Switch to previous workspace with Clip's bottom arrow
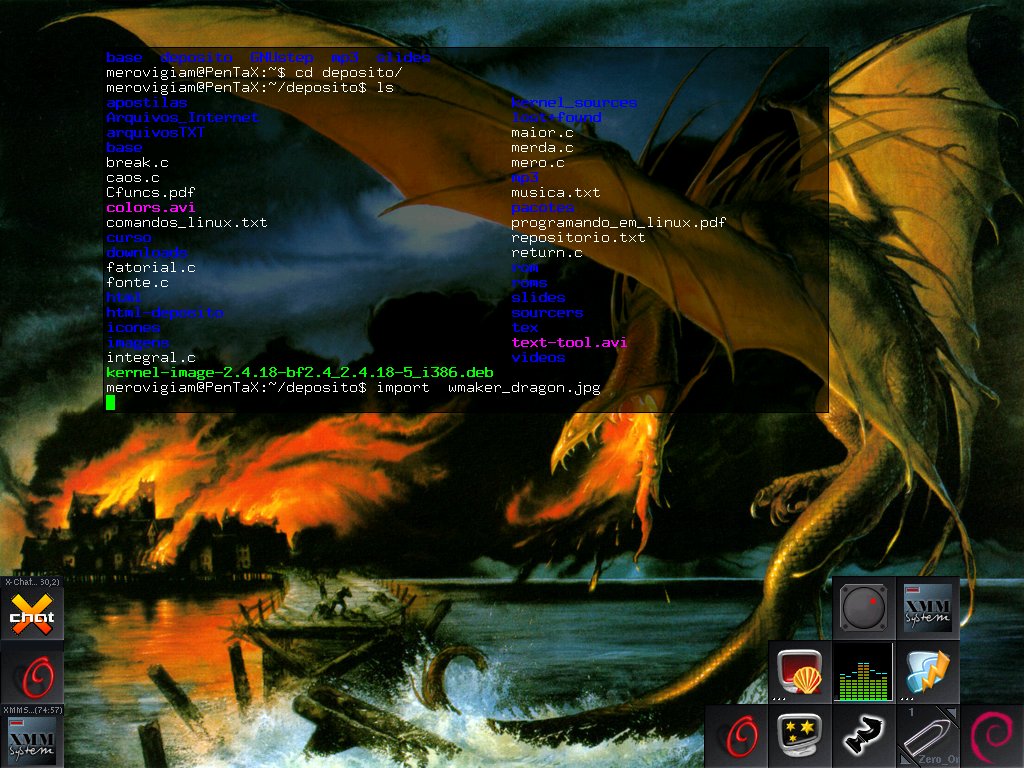1024x768 pixels. pyautogui.click(x=904, y=760)
